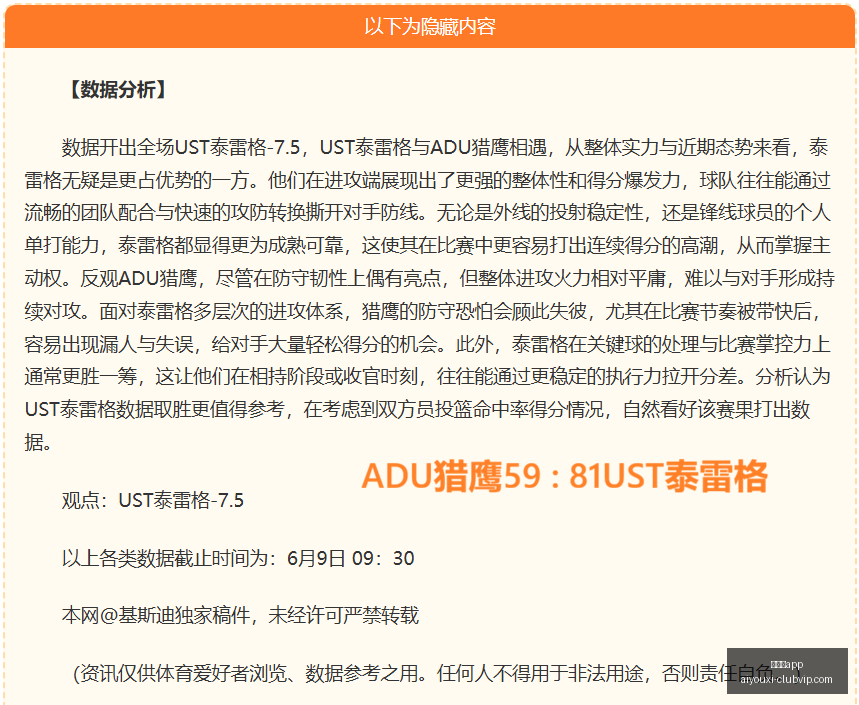Screen dimensions: 859x705
Task: Click paragraph line starting '通常更胜一筹'
Action: pos(428,377)
